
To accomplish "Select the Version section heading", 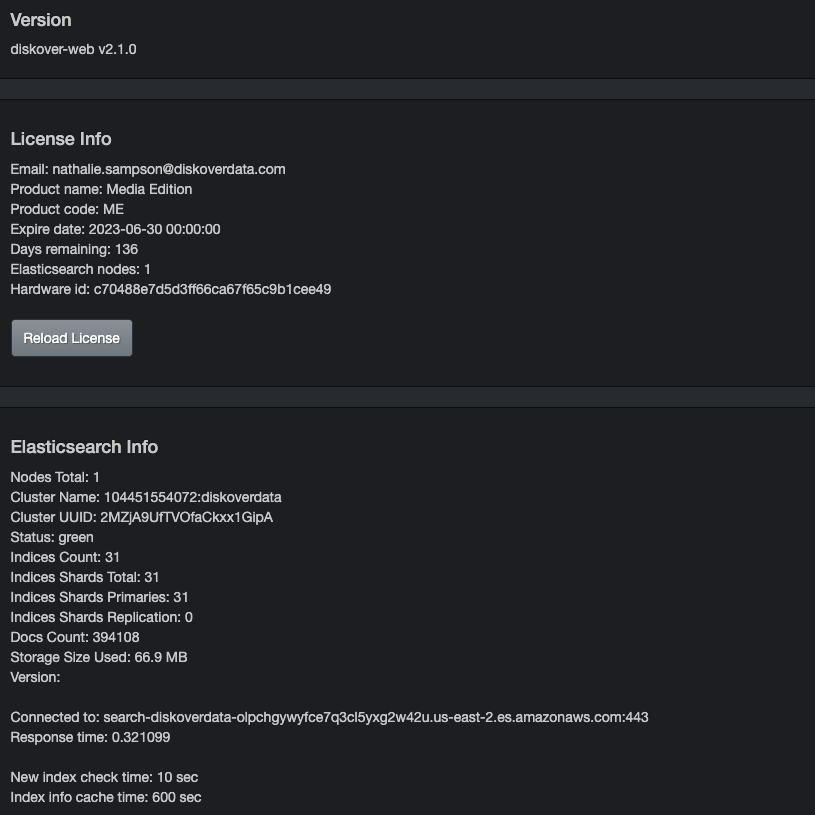I will (41, 20).
